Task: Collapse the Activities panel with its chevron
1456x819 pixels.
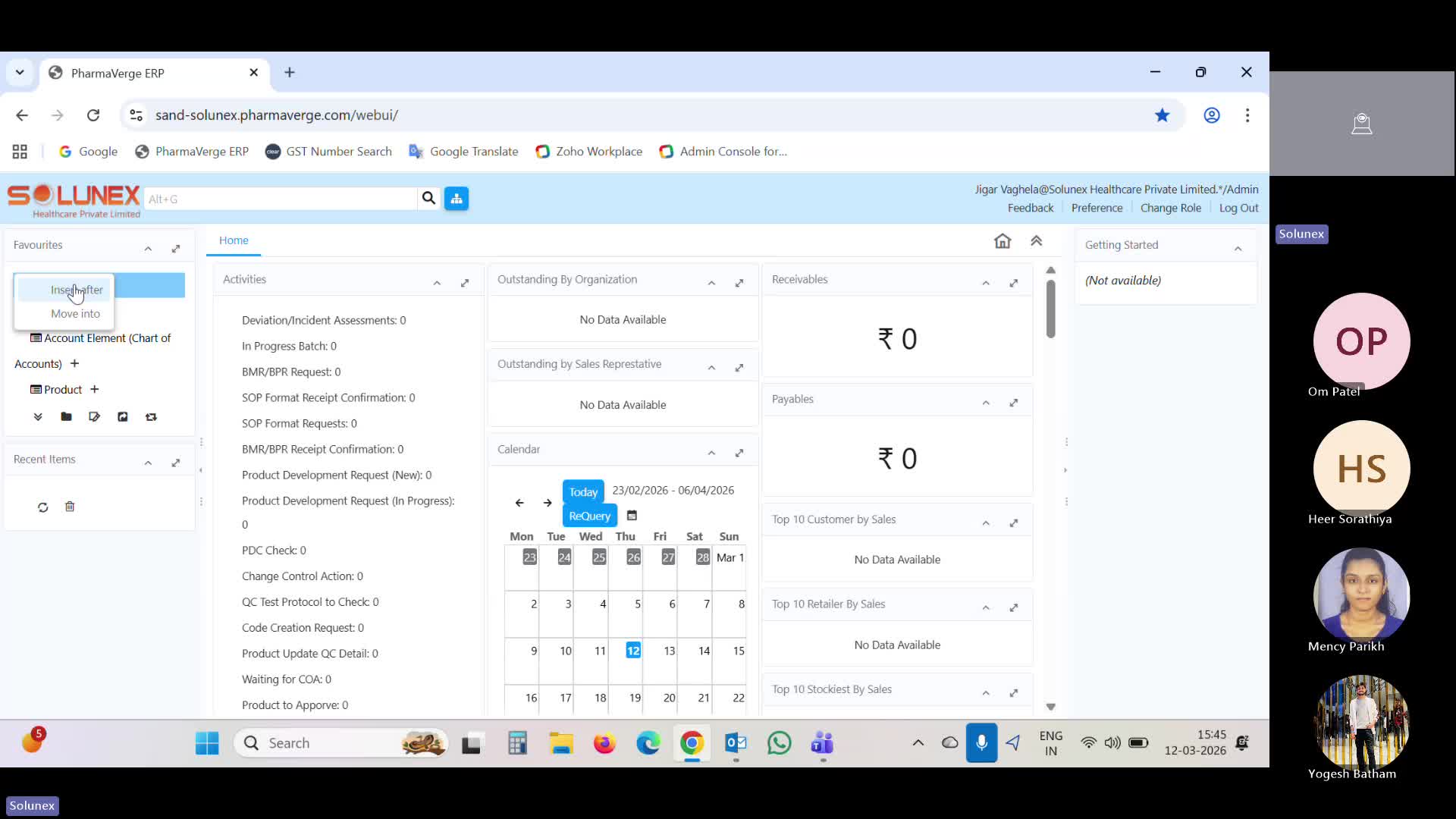Action: pyautogui.click(x=436, y=282)
